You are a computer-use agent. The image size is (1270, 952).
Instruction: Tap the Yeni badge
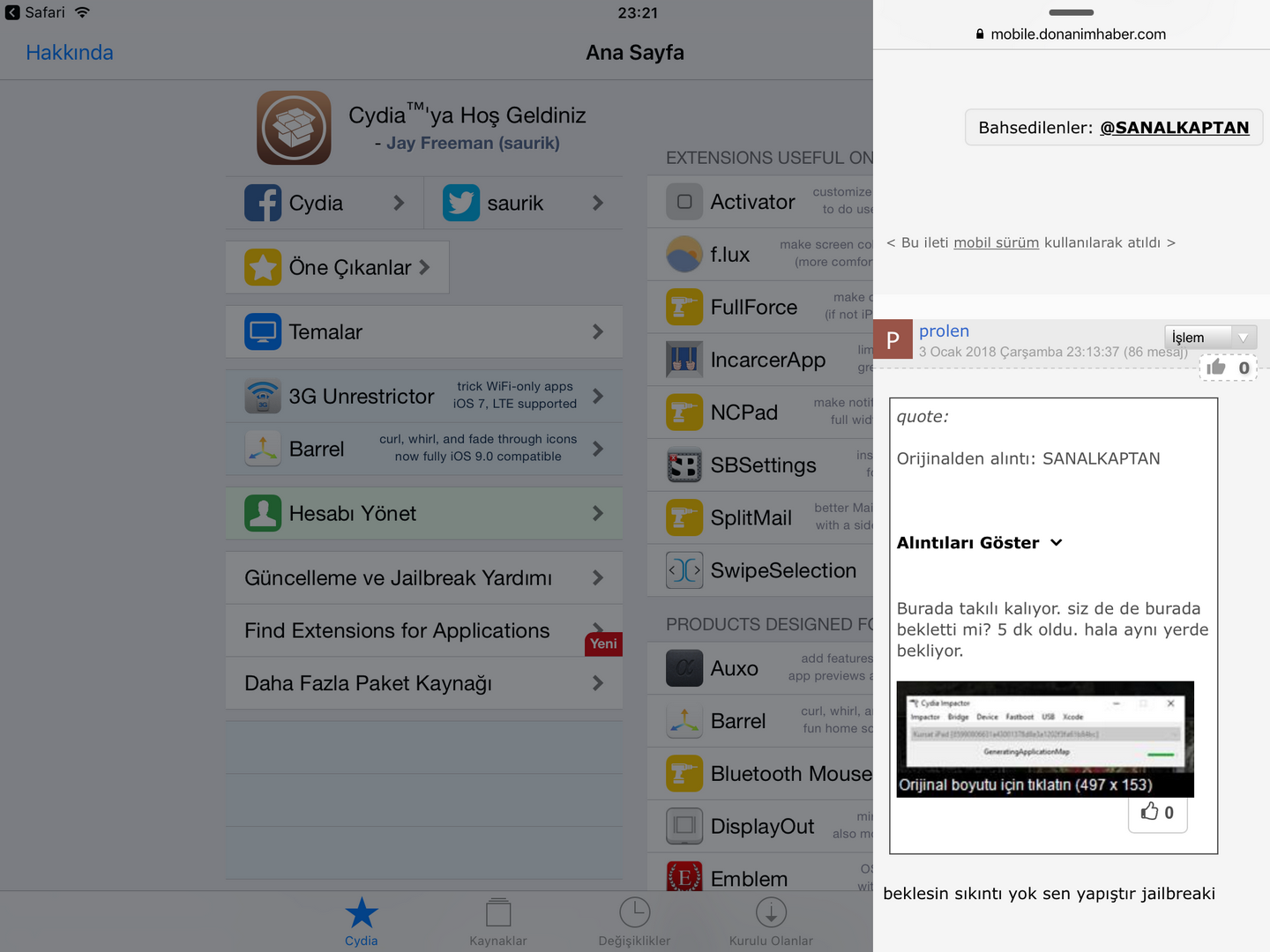pos(603,644)
